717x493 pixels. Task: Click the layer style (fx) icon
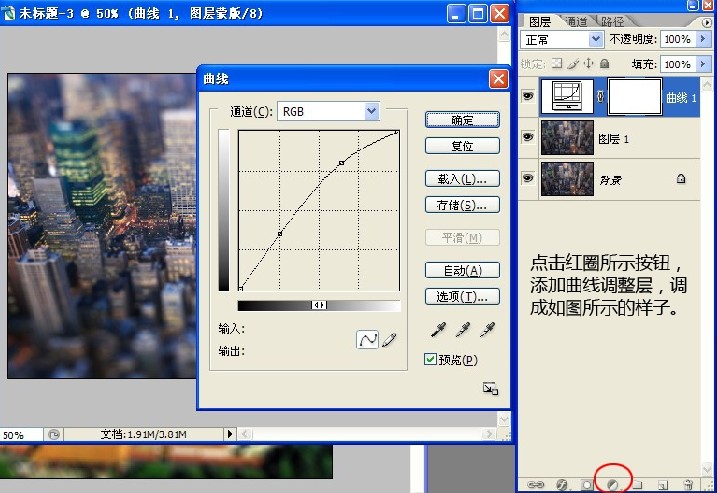pos(562,484)
